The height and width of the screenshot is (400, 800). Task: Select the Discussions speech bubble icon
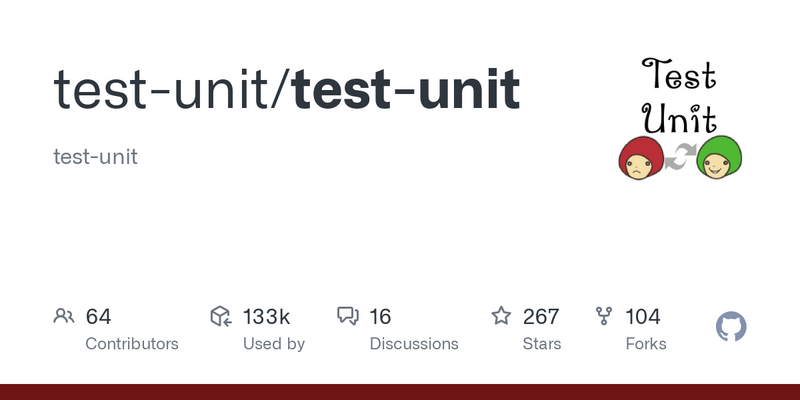point(348,316)
